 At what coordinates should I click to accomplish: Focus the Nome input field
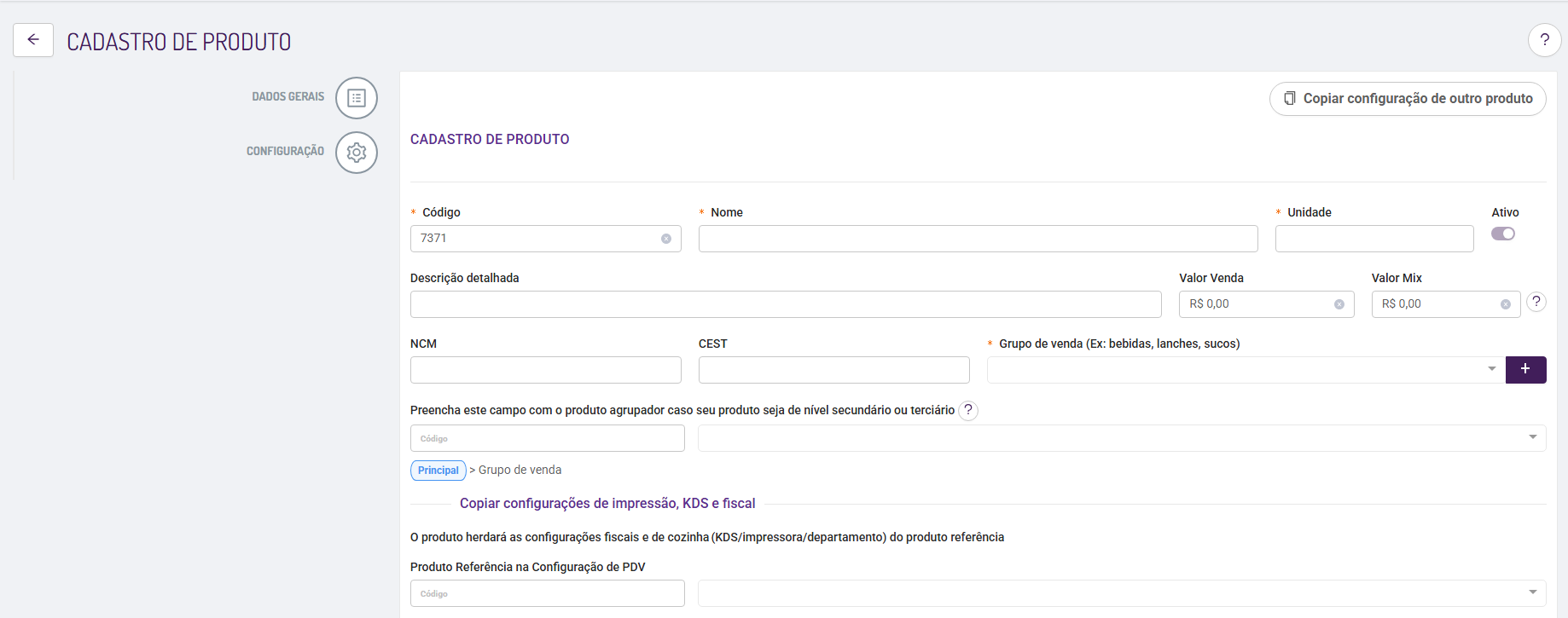(978, 239)
